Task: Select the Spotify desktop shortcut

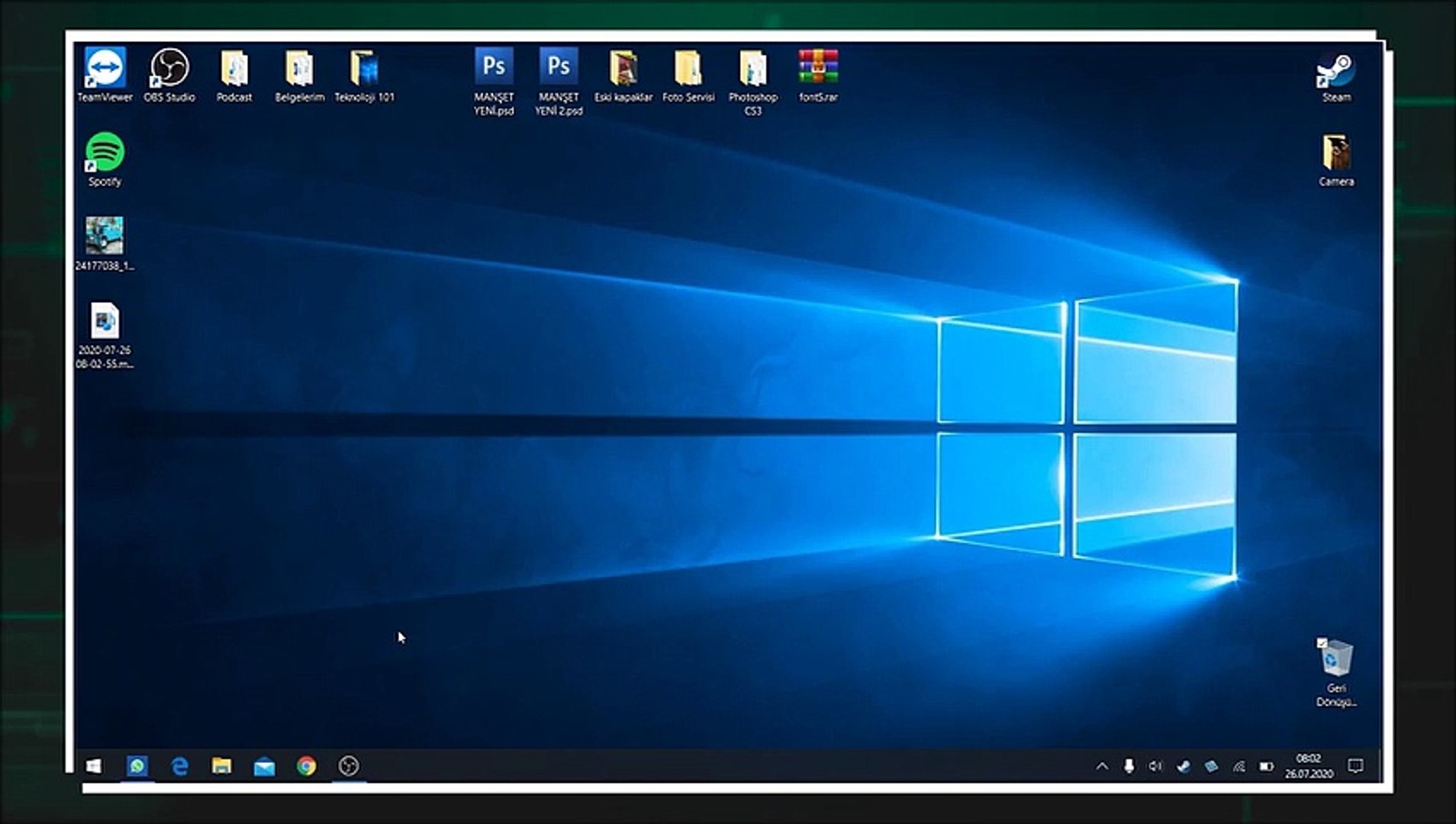Action: (105, 160)
